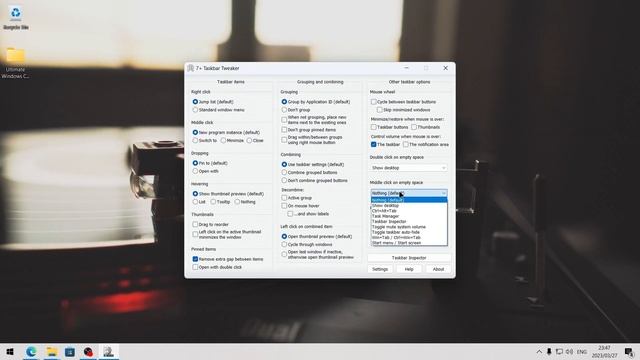640x360 pixels.
Task: Choose Ctrl+Alt+Tab in dropdown list
Action: click(409, 211)
